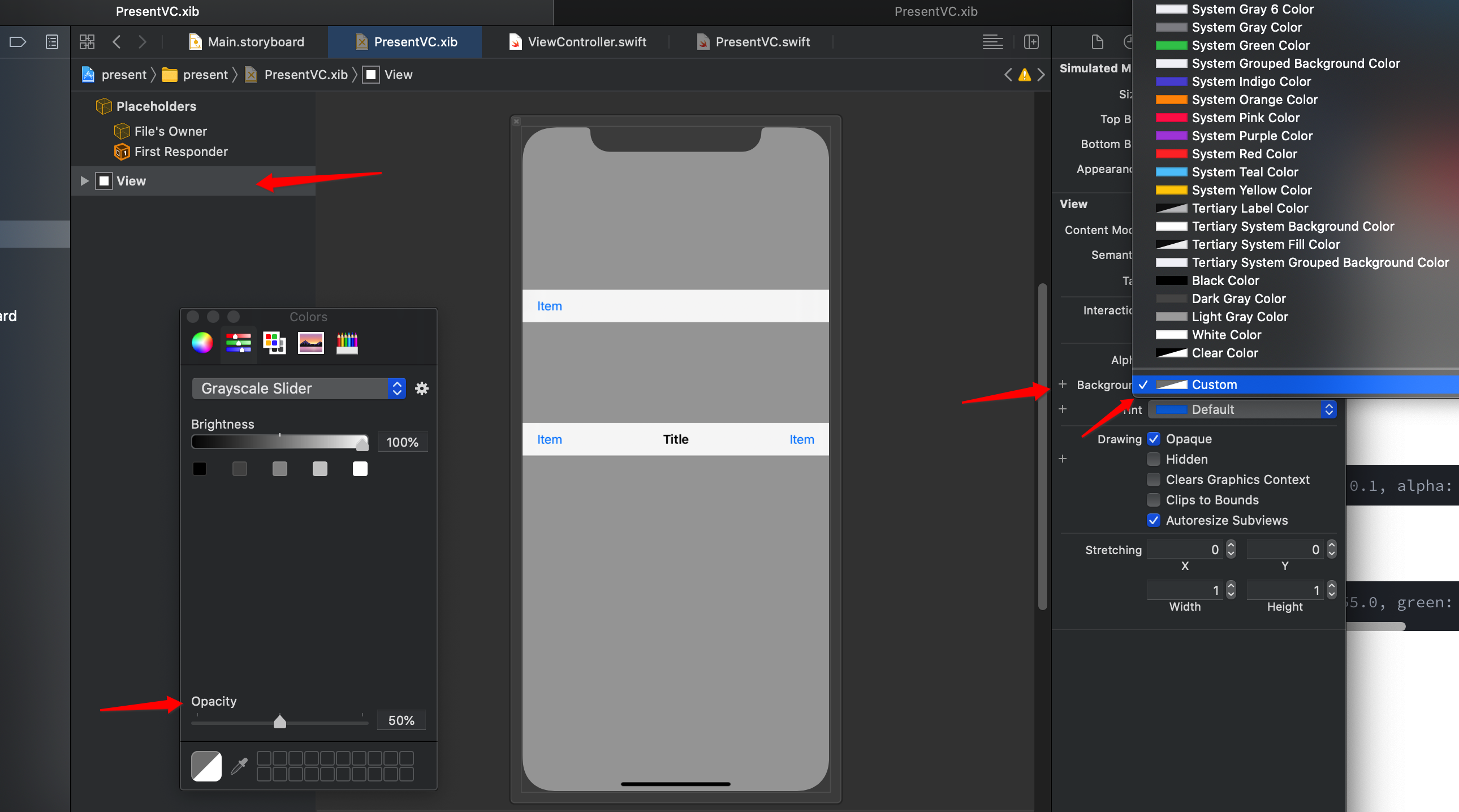Click the navigation bar right Item
This screenshot has height=812, width=1459.
point(802,439)
